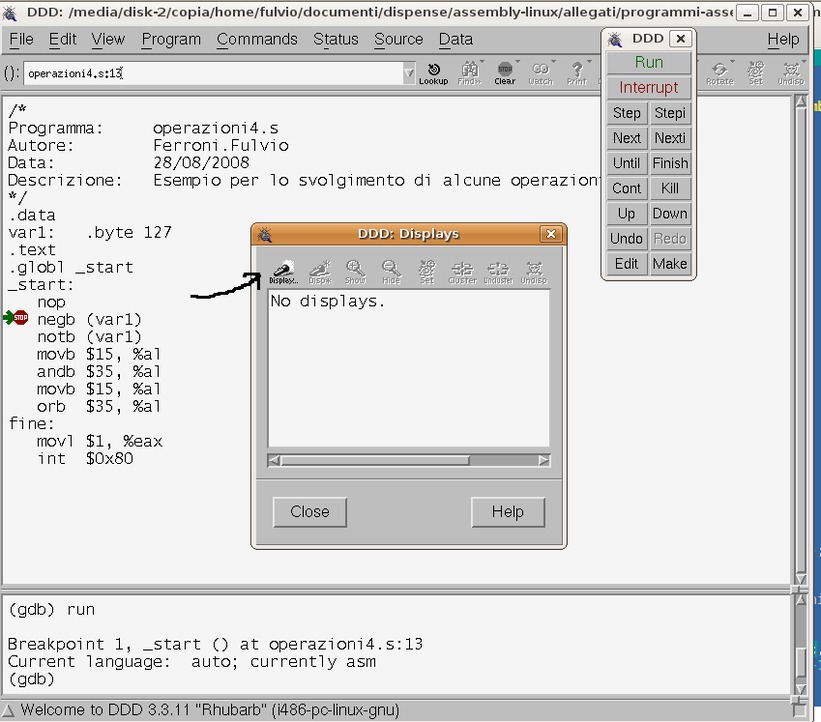Click the Lookup toolbar icon
This screenshot has height=722, width=821.
tap(433, 72)
